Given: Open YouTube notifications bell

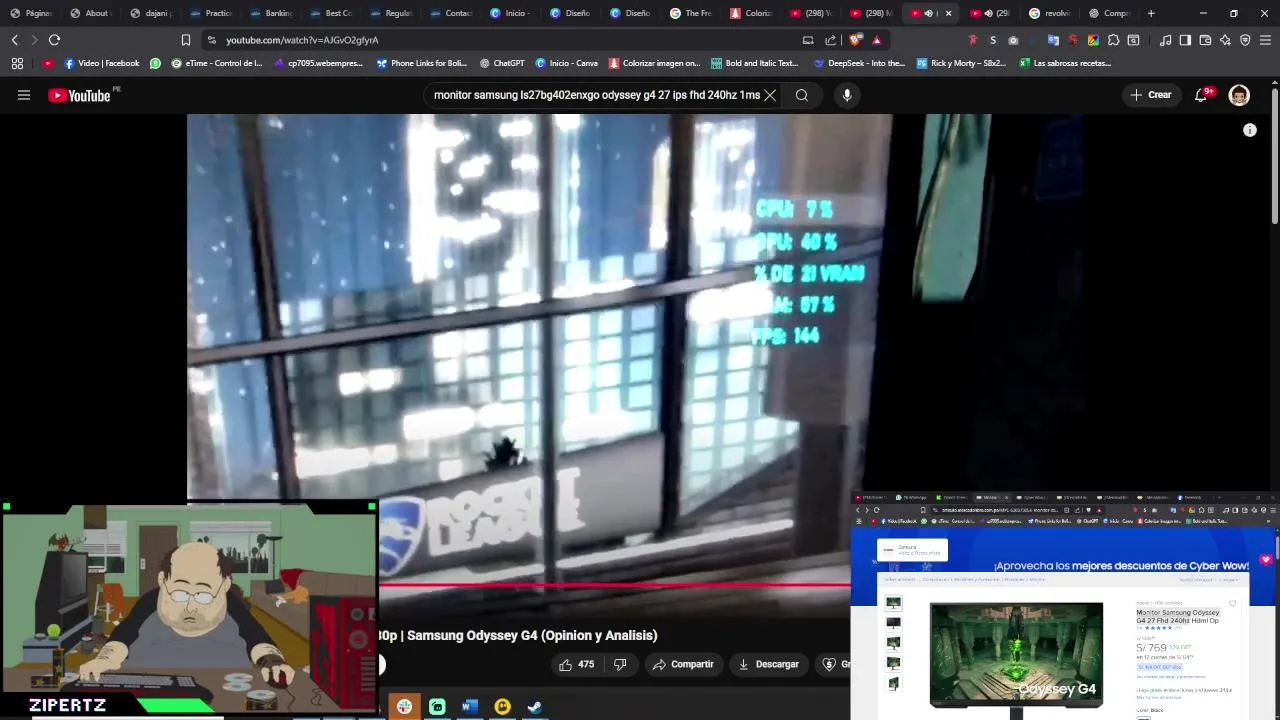Looking at the screenshot, I should (x=1202, y=95).
